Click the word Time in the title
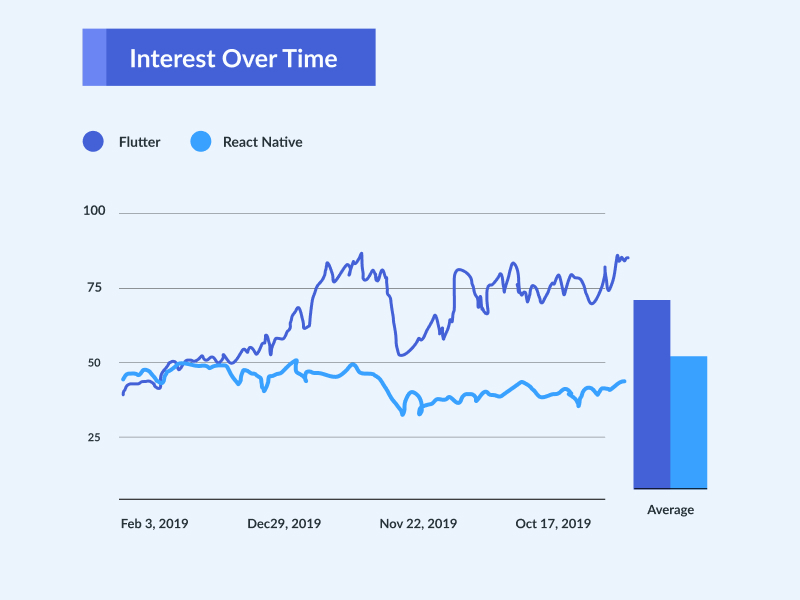 click(x=310, y=58)
